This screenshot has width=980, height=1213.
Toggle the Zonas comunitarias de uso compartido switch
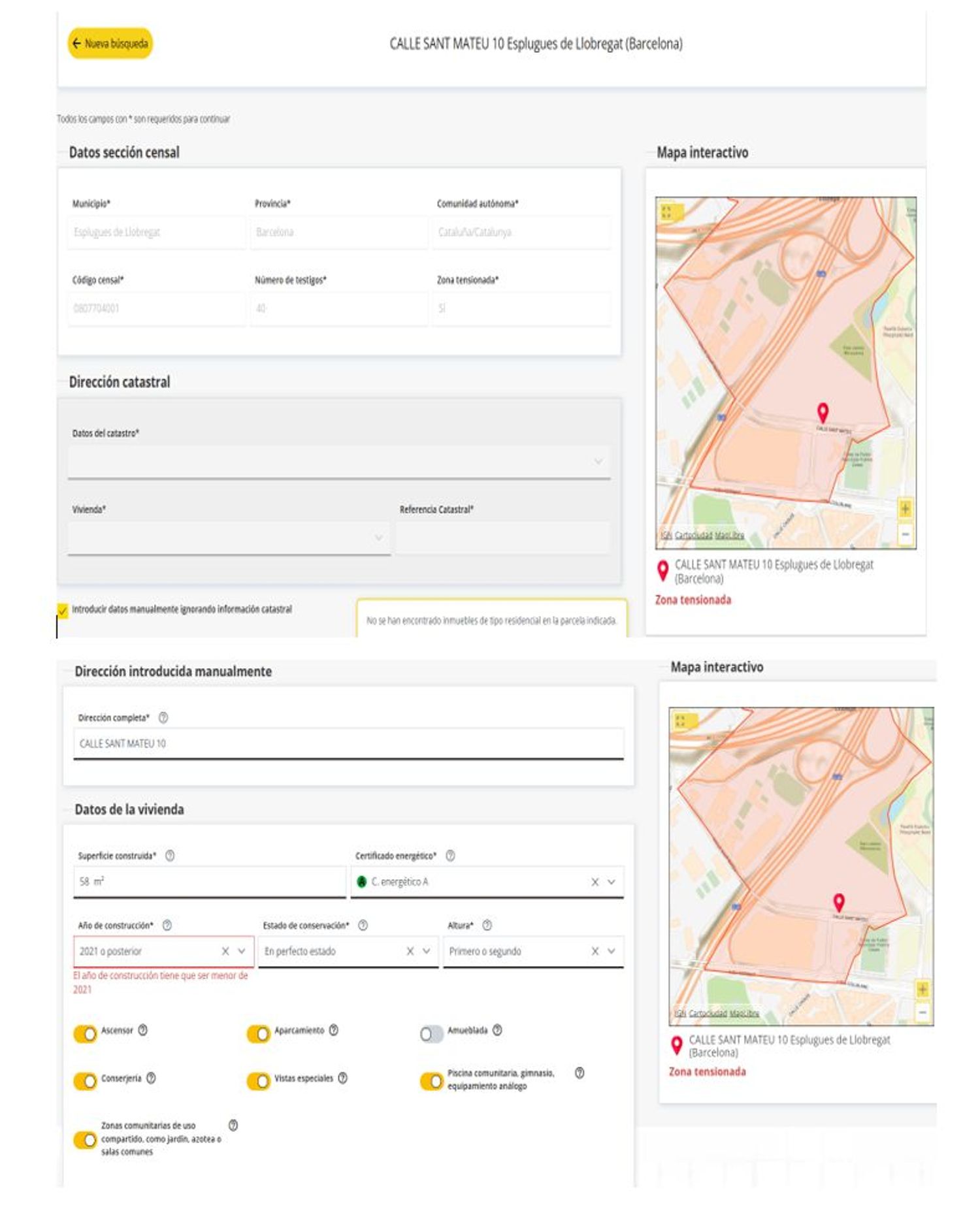coord(85,1140)
